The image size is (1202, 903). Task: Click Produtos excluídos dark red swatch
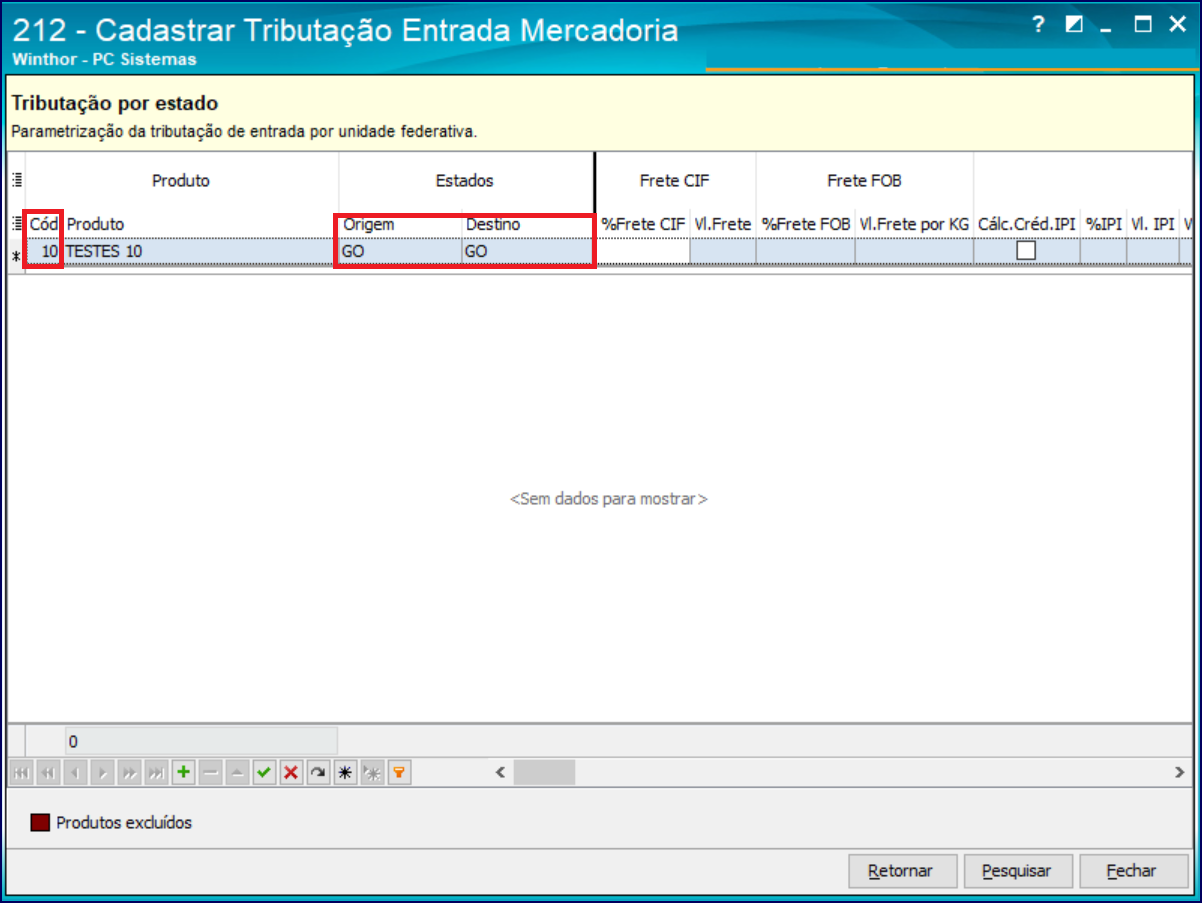point(41,823)
